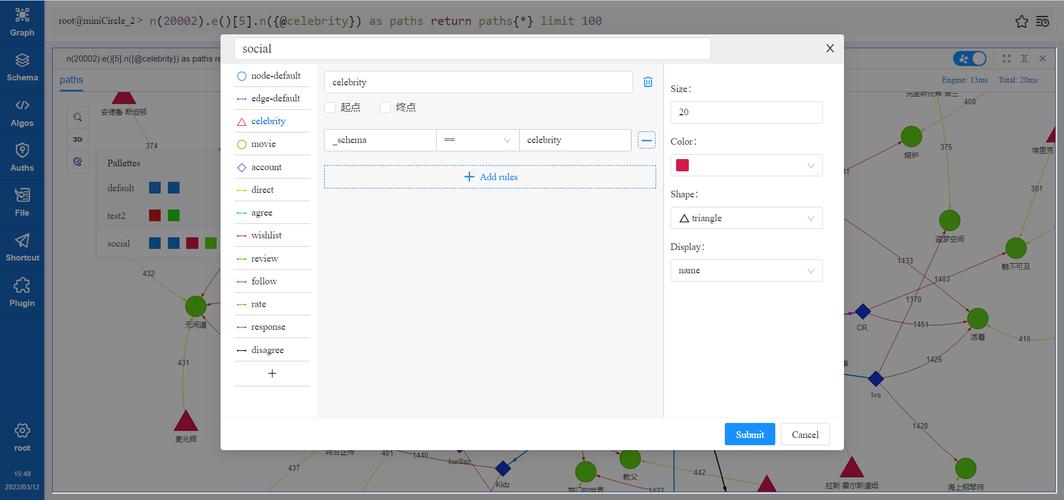The image size is (1064, 500).
Task: Click the 无间道 movie node
Action: [x=195, y=306]
